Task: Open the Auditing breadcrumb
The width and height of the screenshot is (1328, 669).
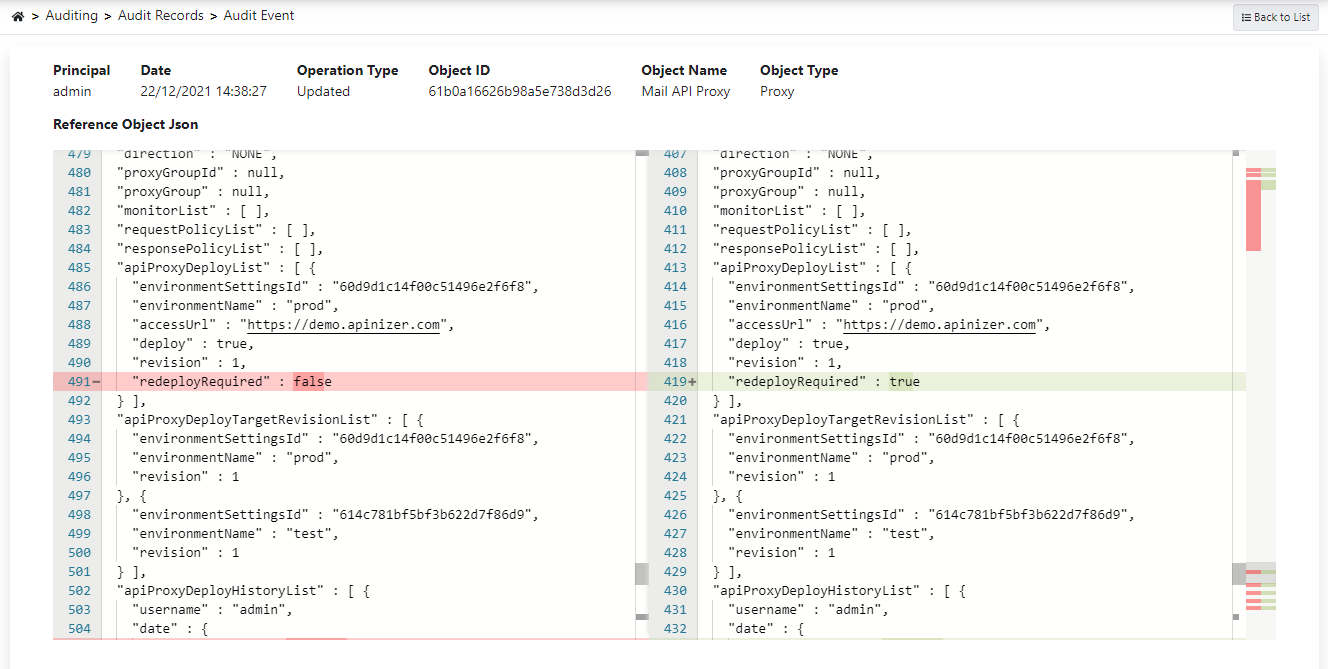Action: pos(72,16)
